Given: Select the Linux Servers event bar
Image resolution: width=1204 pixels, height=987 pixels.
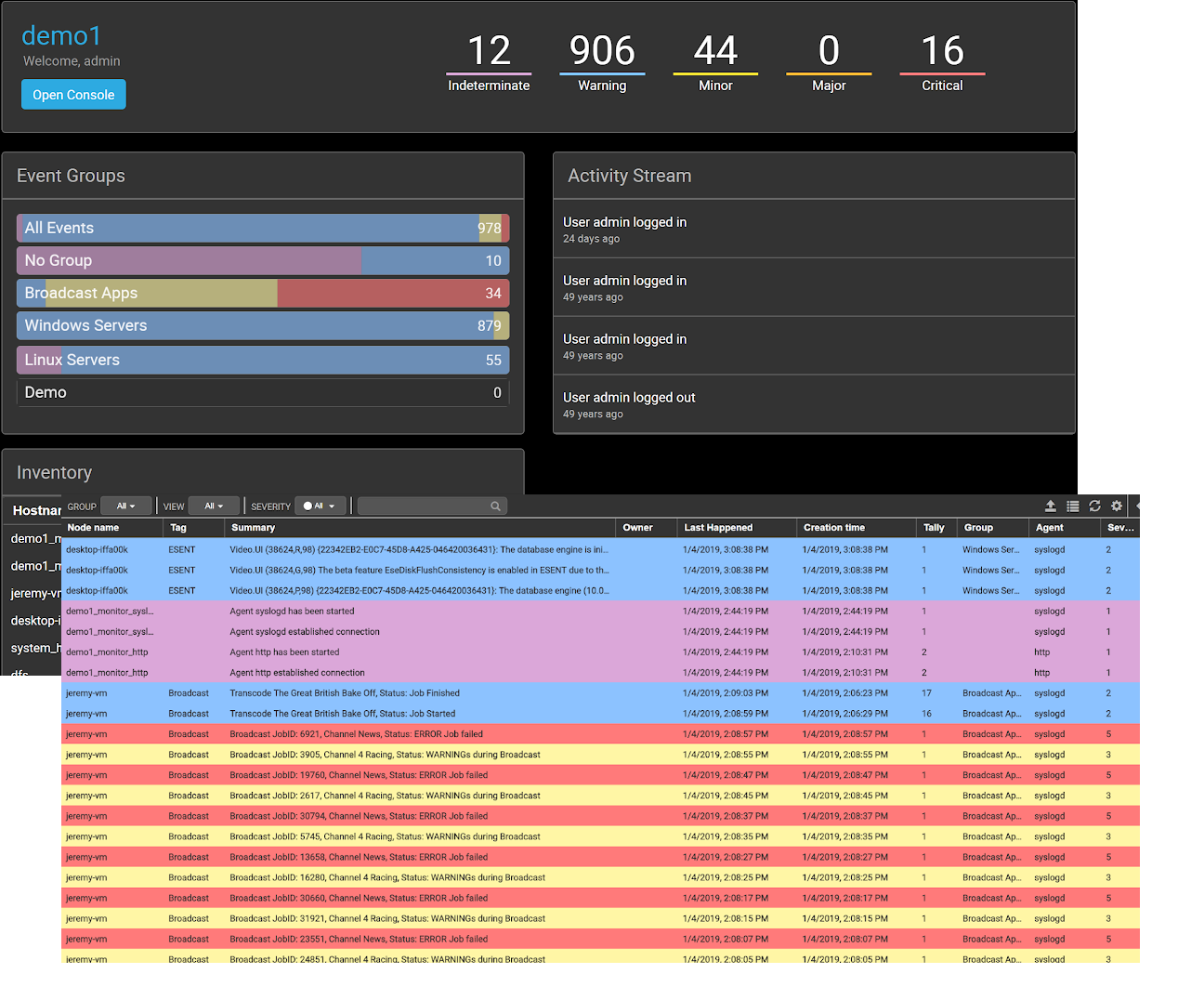Looking at the screenshot, I should [263, 360].
